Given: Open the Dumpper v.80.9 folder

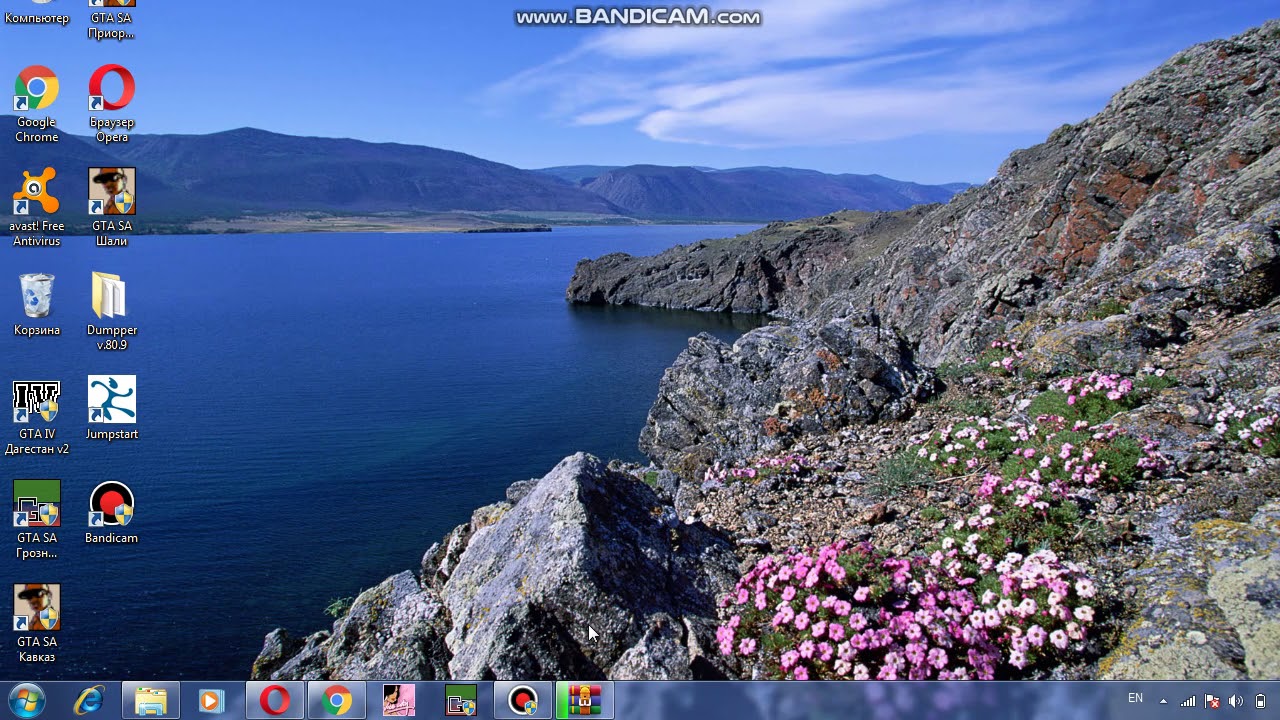Looking at the screenshot, I should tap(112, 312).
